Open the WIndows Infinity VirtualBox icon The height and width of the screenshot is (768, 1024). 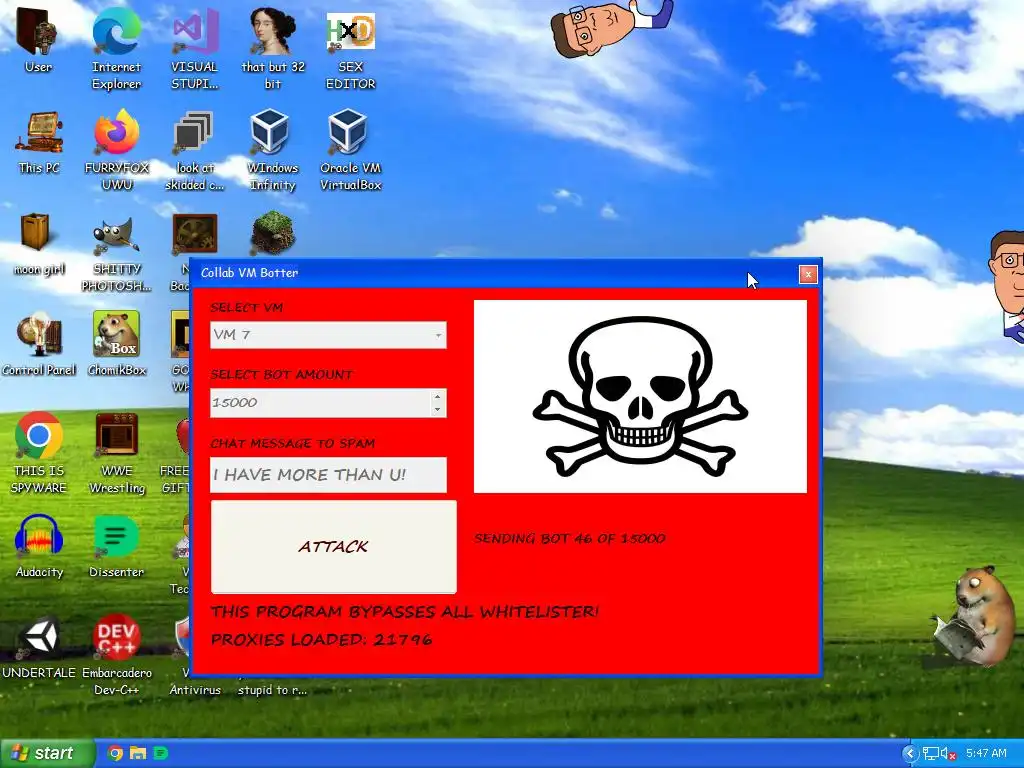tap(272, 134)
